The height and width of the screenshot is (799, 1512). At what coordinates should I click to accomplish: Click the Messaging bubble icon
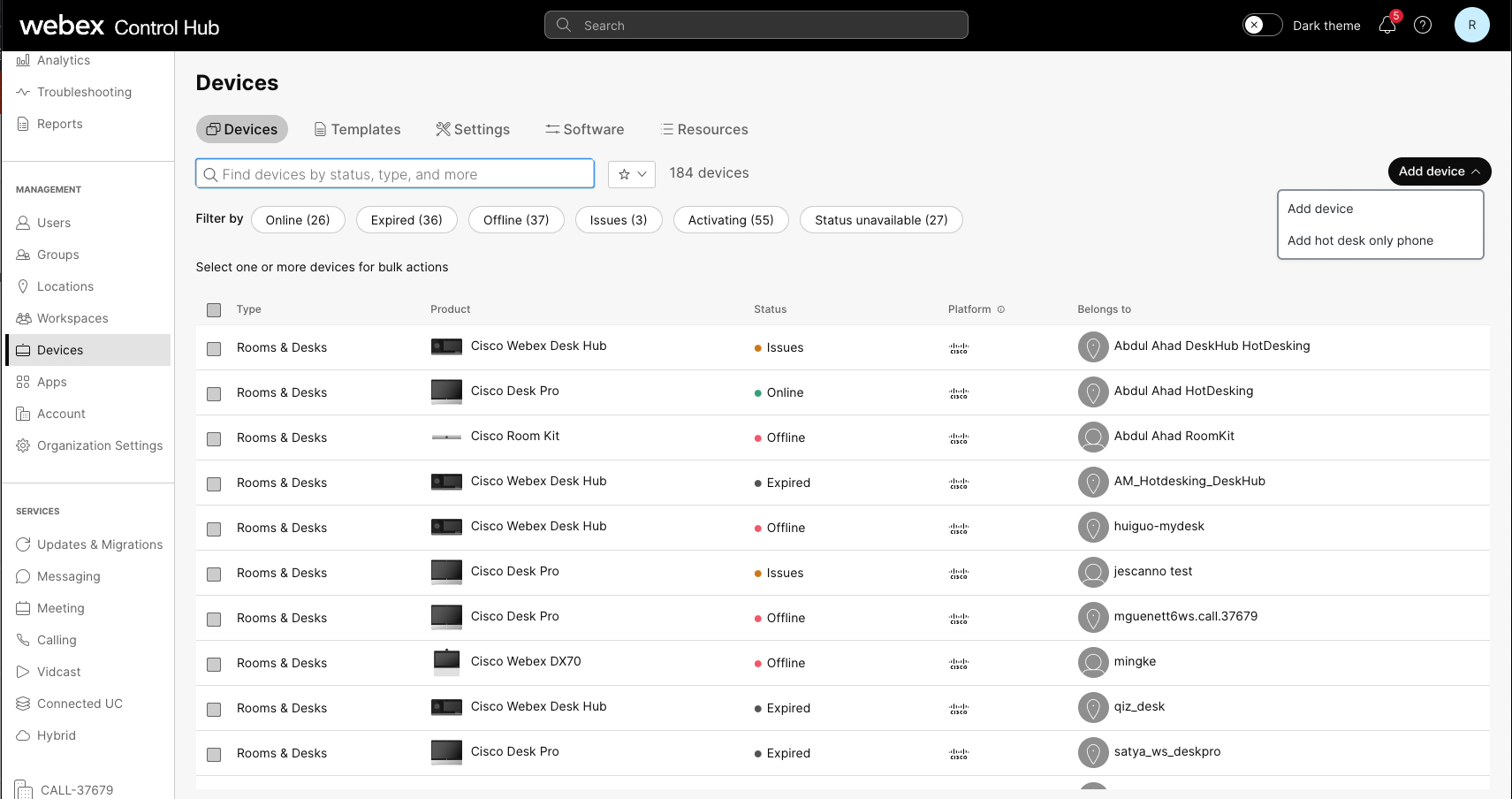click(23, 576)
